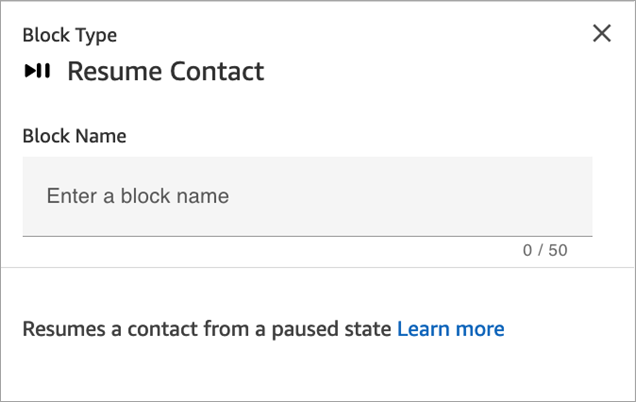The width and height of the screenshot is (636, 402).
Task: Click the Block Type label
Action: 69,35
